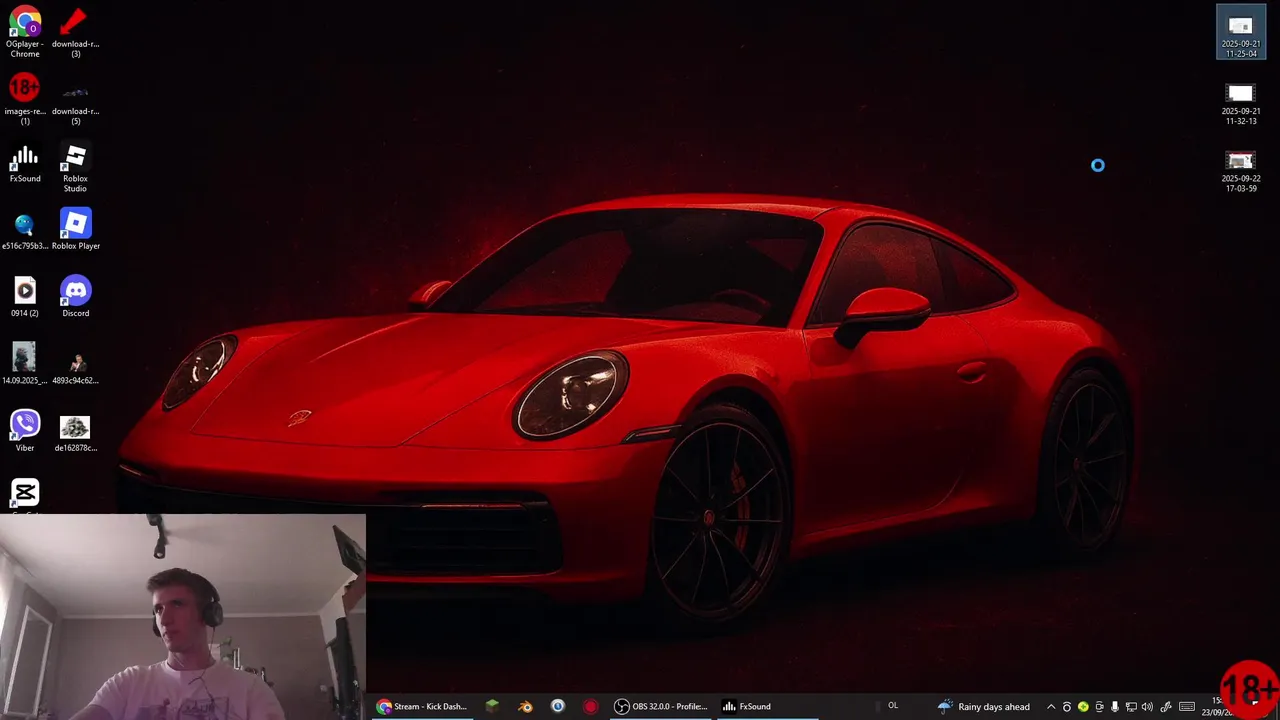This screenshot has height=720, width=1280.
Task: Open the Minecraft block taskbar icon
Action: (x=492, y=706)
